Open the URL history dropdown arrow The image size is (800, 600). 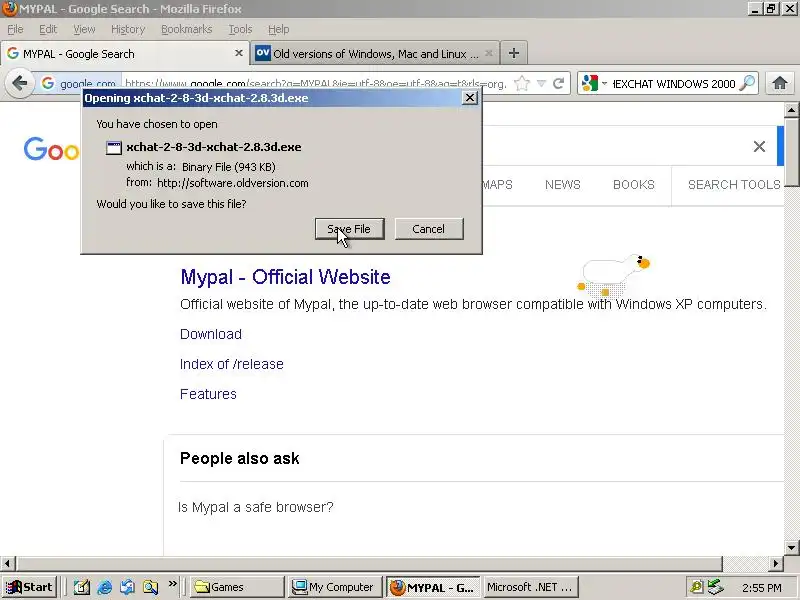tap(541, 83)
